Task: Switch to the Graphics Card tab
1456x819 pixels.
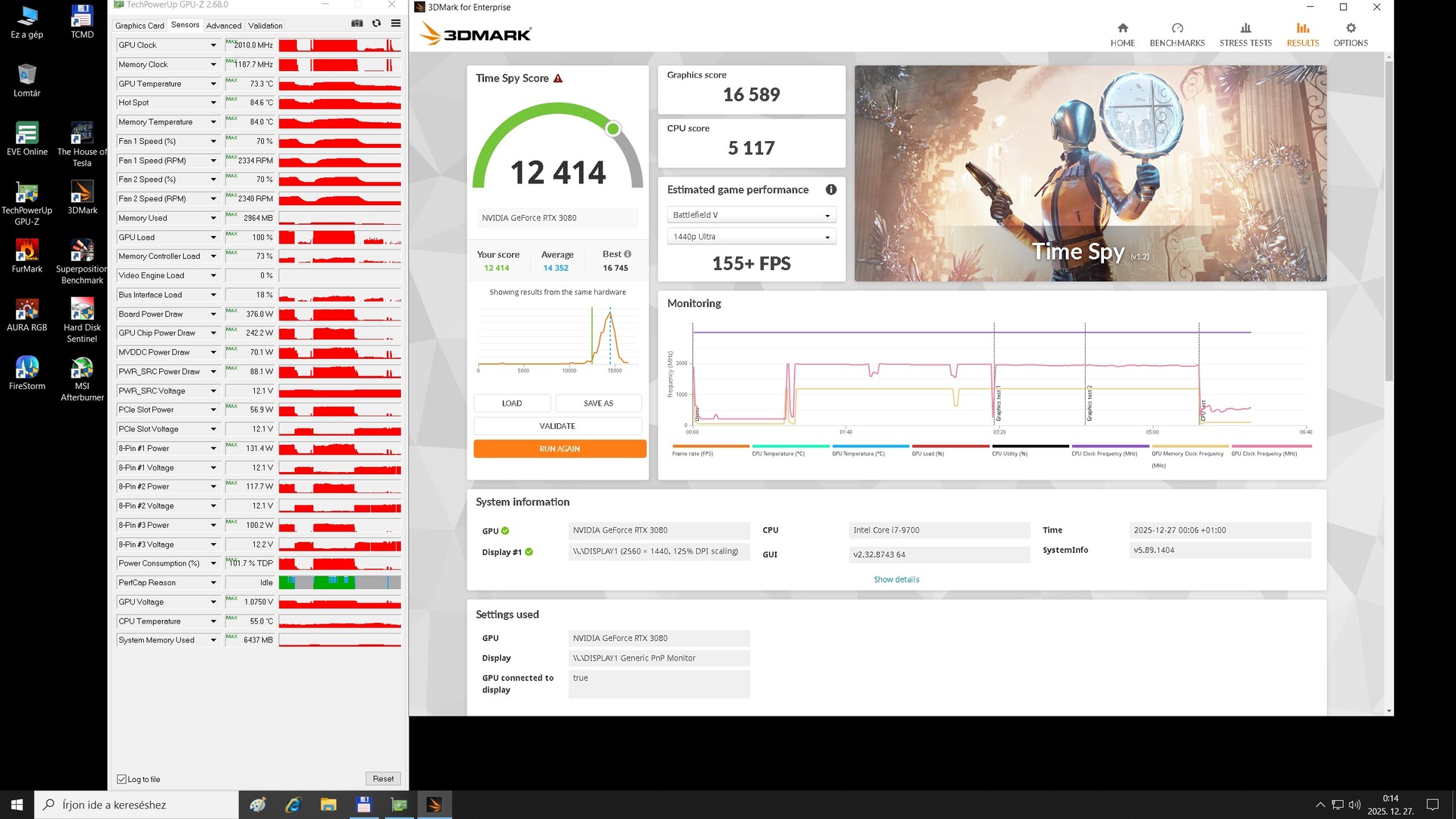Action: pos(139,26)
